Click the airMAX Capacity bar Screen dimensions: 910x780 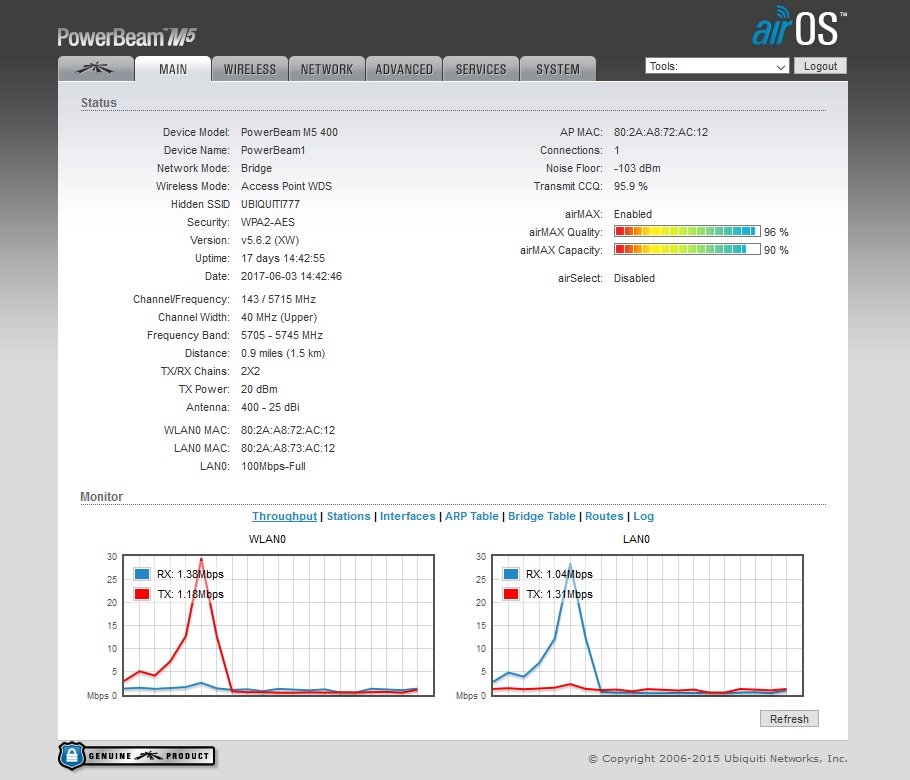[x=687, y=250]
